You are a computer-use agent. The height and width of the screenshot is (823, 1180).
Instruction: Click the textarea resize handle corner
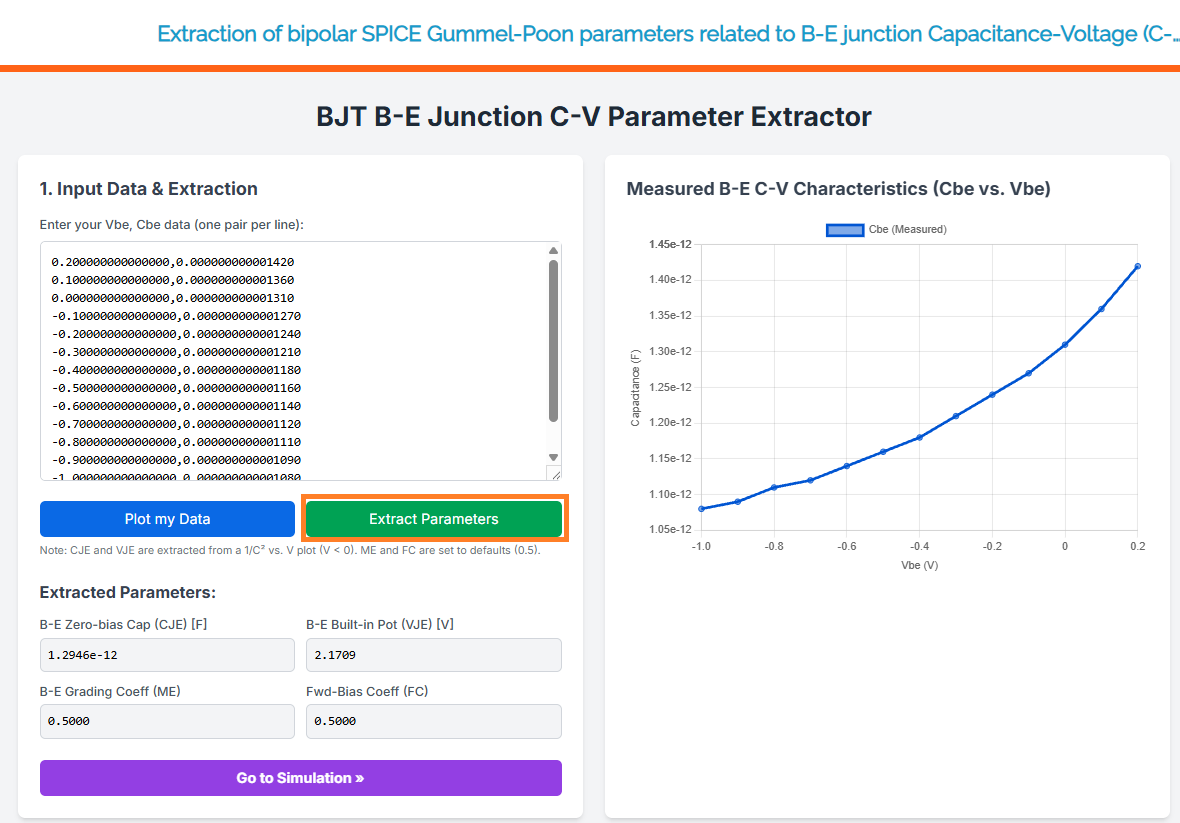click(554, 473)
